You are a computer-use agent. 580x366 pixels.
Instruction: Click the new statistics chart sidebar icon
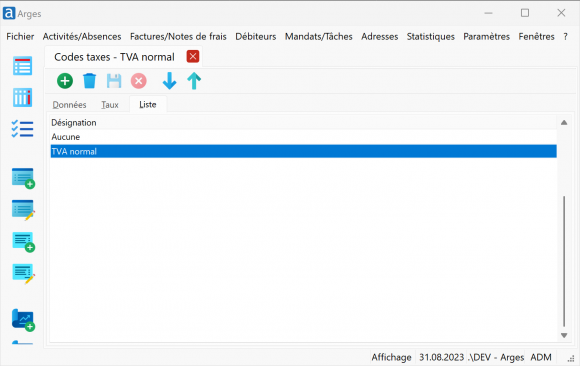coord(23,320)
